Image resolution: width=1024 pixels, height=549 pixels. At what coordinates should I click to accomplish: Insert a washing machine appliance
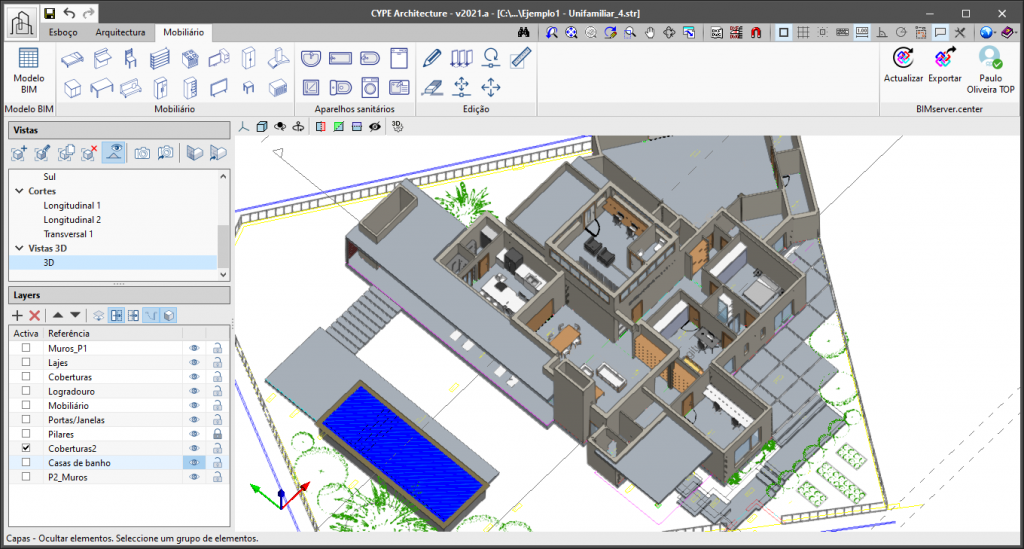[369, 87]
